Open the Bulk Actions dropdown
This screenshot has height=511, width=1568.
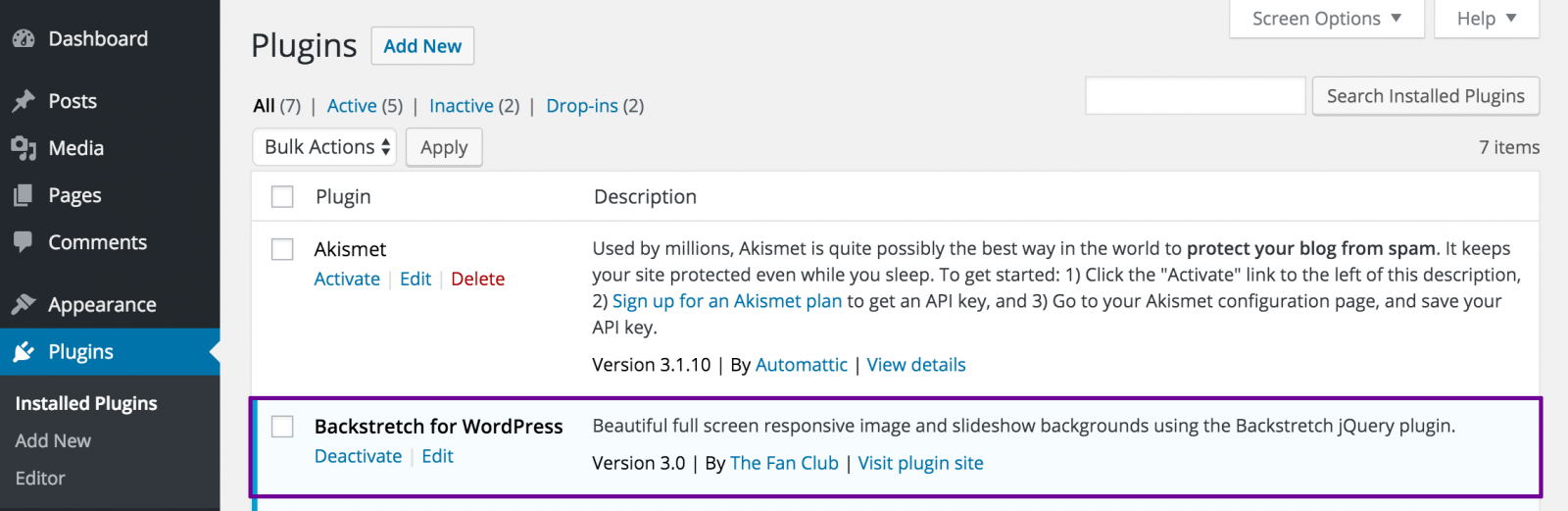325,147
